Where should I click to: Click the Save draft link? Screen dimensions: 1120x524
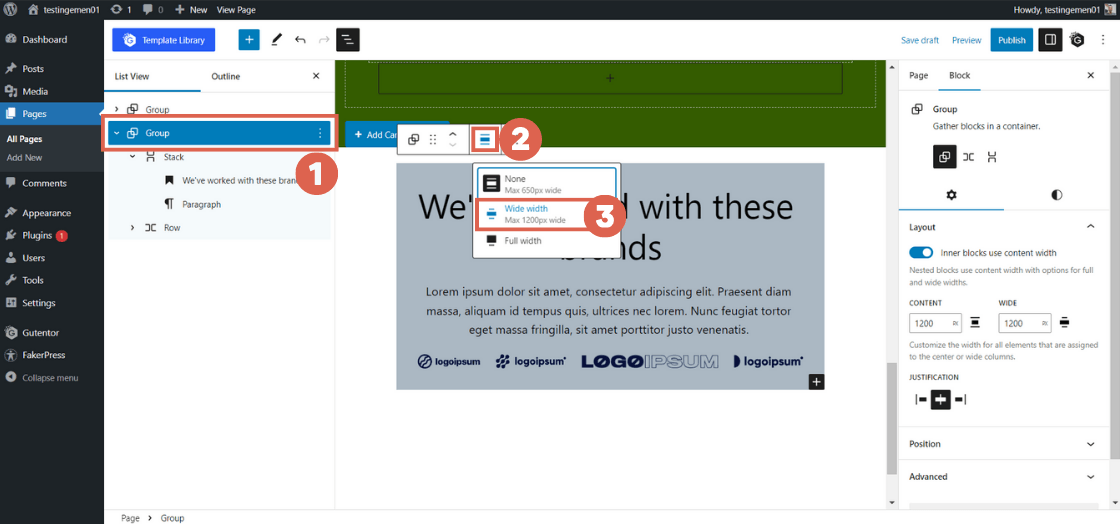pos(919,40)
